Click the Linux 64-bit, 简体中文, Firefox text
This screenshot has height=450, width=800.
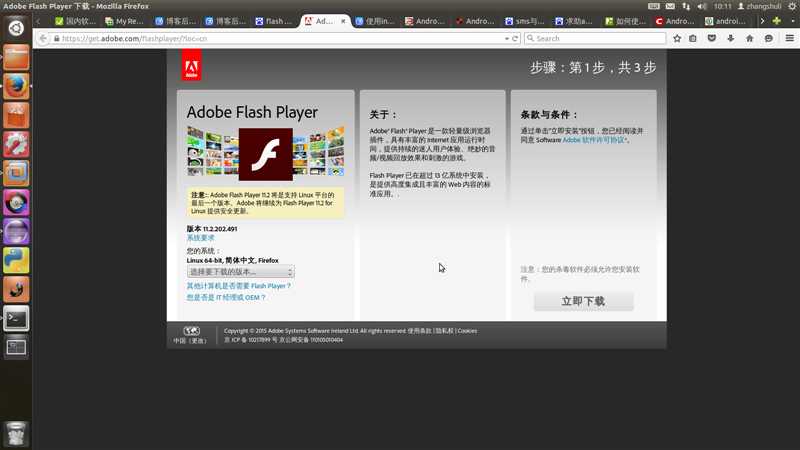tap(233, 260)
